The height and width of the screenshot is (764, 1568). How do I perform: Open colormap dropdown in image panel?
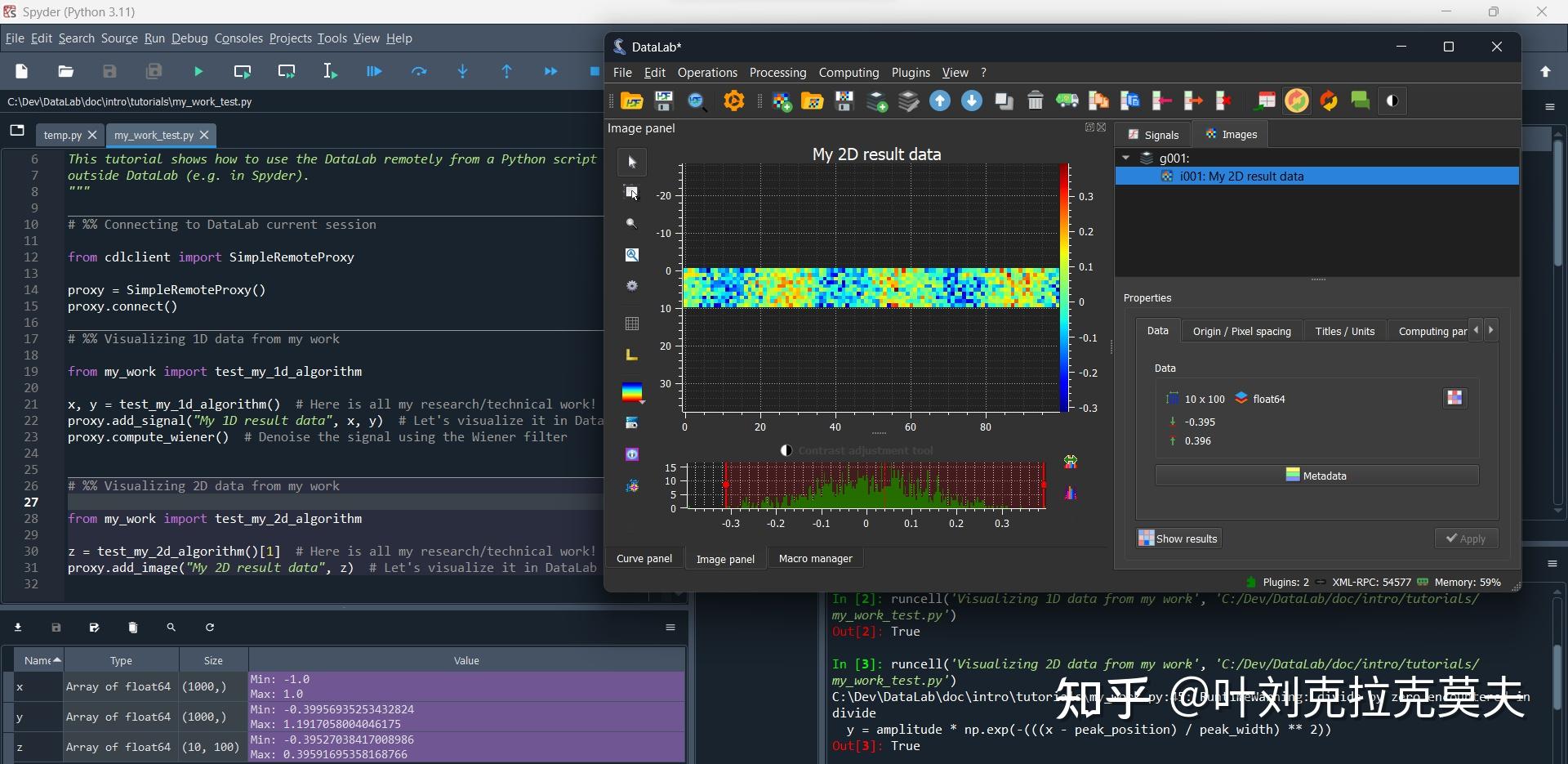(x=633, y=393)
